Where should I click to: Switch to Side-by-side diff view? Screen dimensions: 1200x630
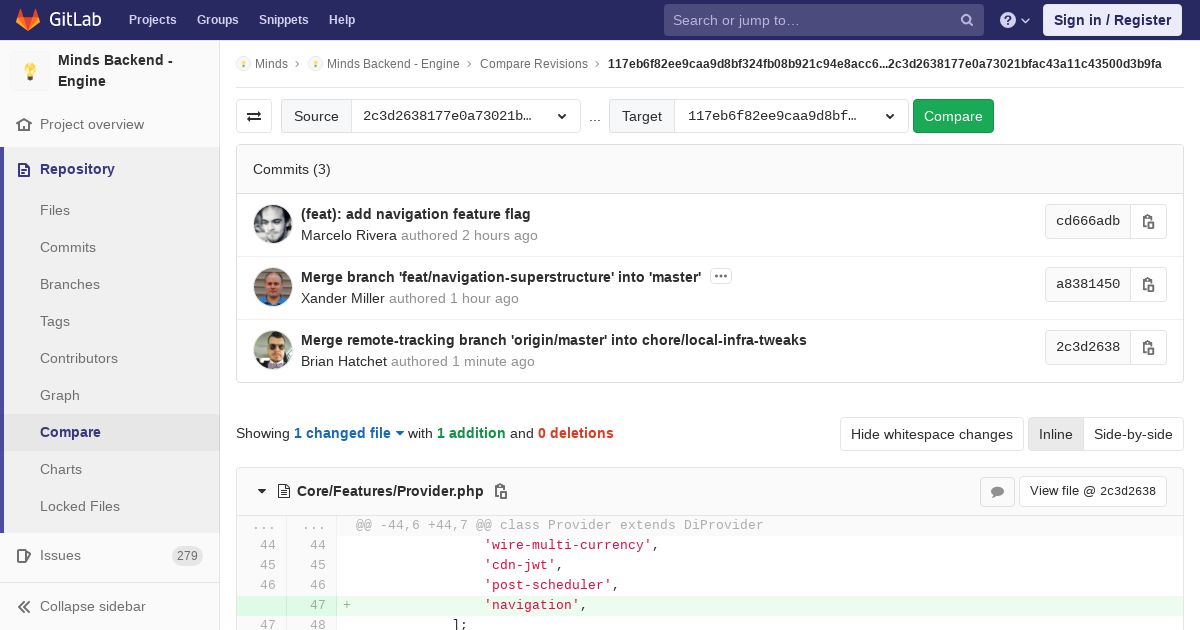(x=1133, y=434)
